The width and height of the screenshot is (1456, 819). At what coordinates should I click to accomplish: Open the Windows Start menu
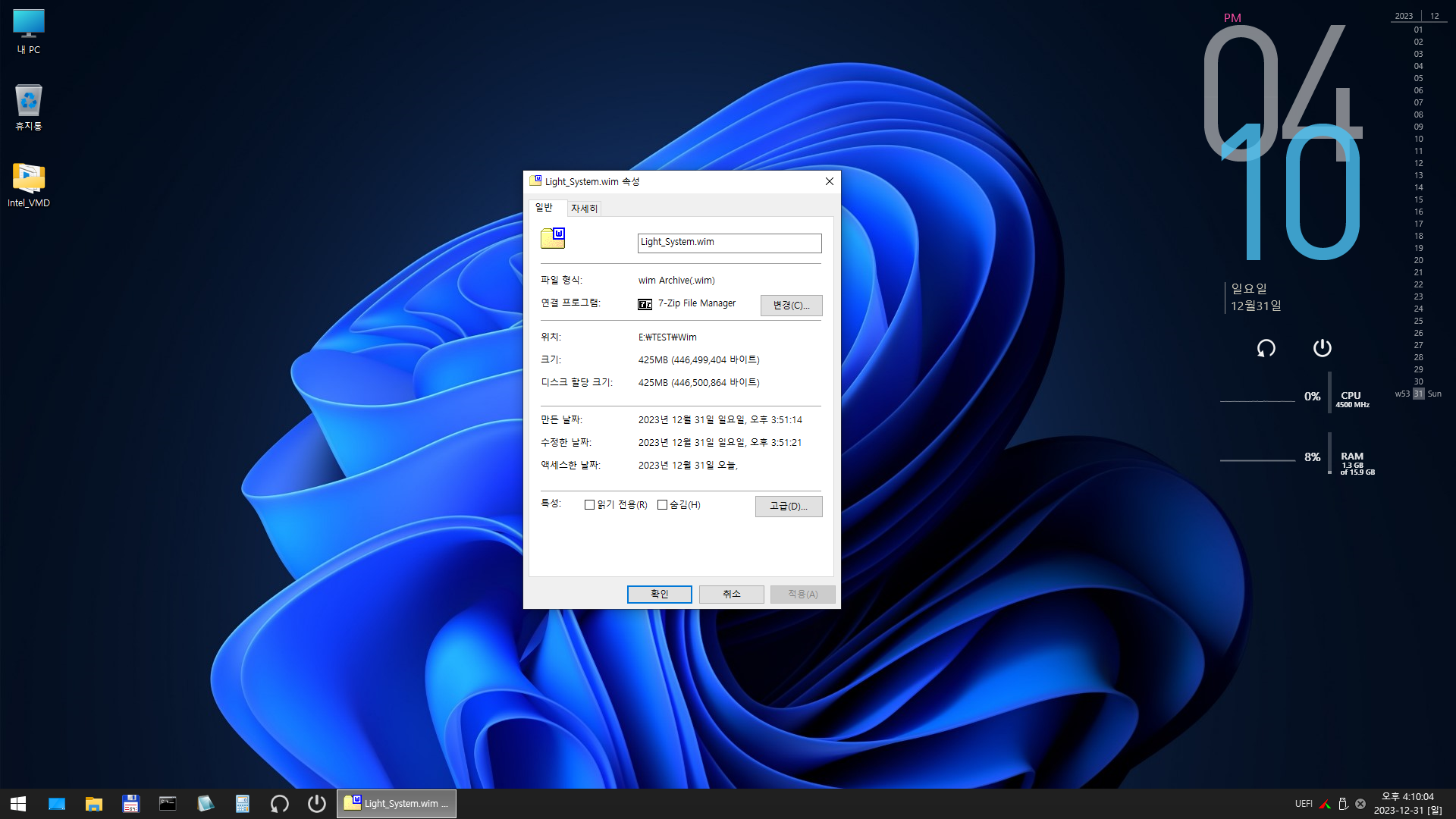18,804
